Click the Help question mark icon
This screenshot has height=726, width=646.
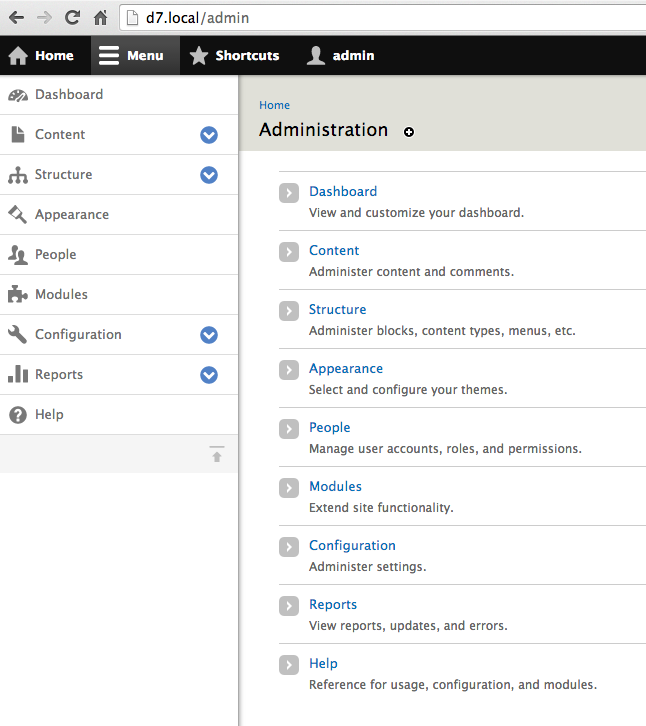click(x=17, y=415)
